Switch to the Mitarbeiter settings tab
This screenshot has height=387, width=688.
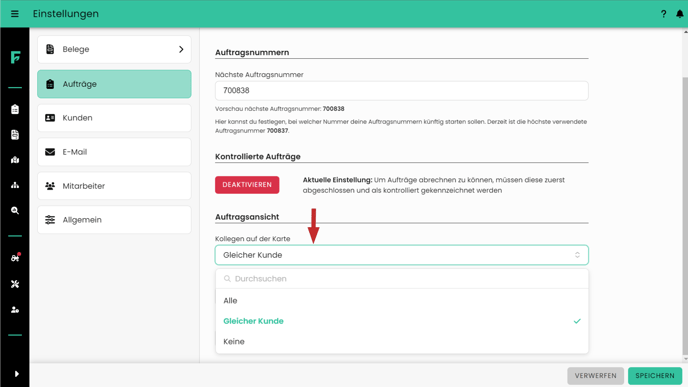pos(114,186)
